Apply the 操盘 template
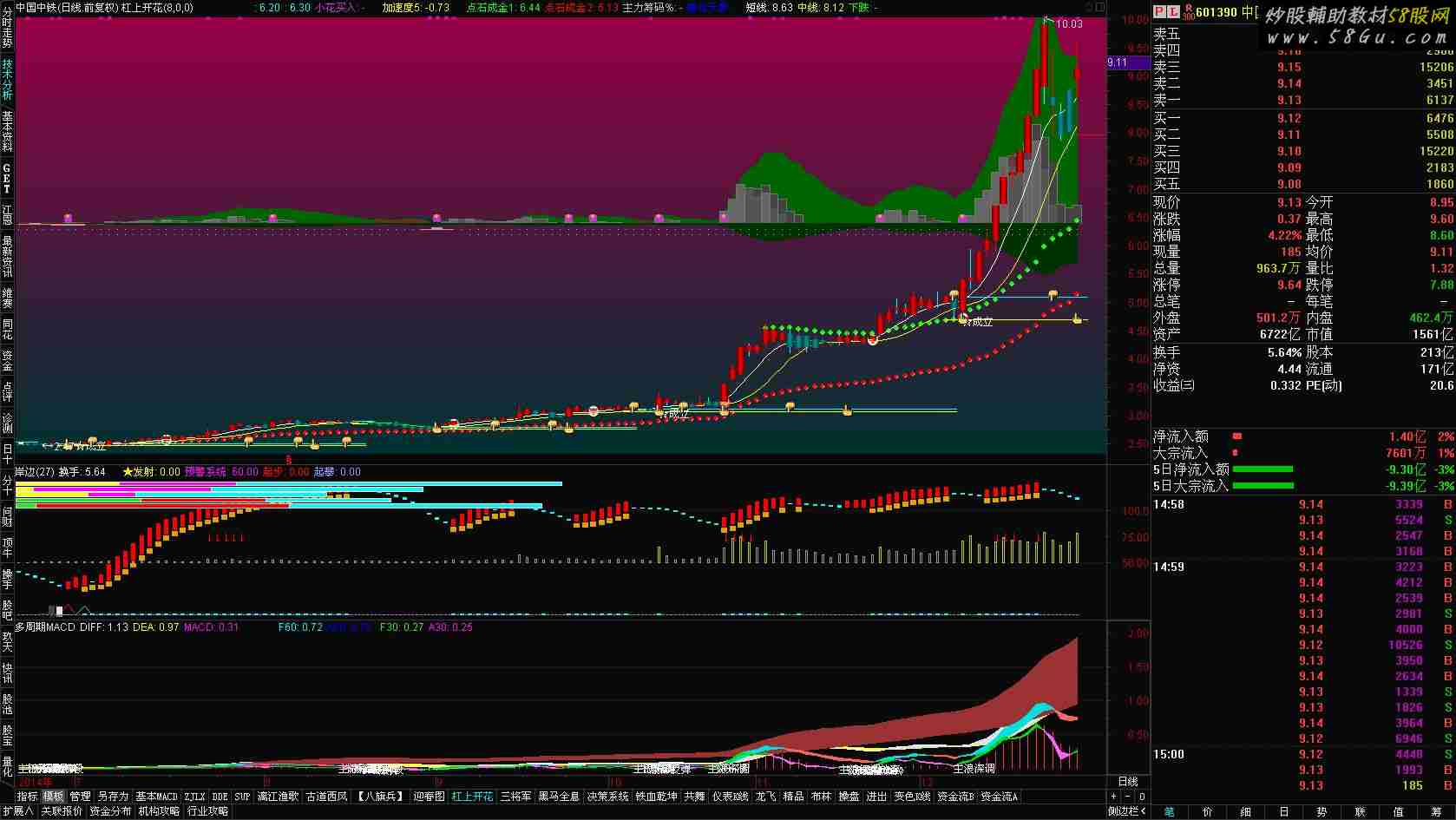This screenshot has height=820, width=1456. pyautogui.click(x=849, y=796)
